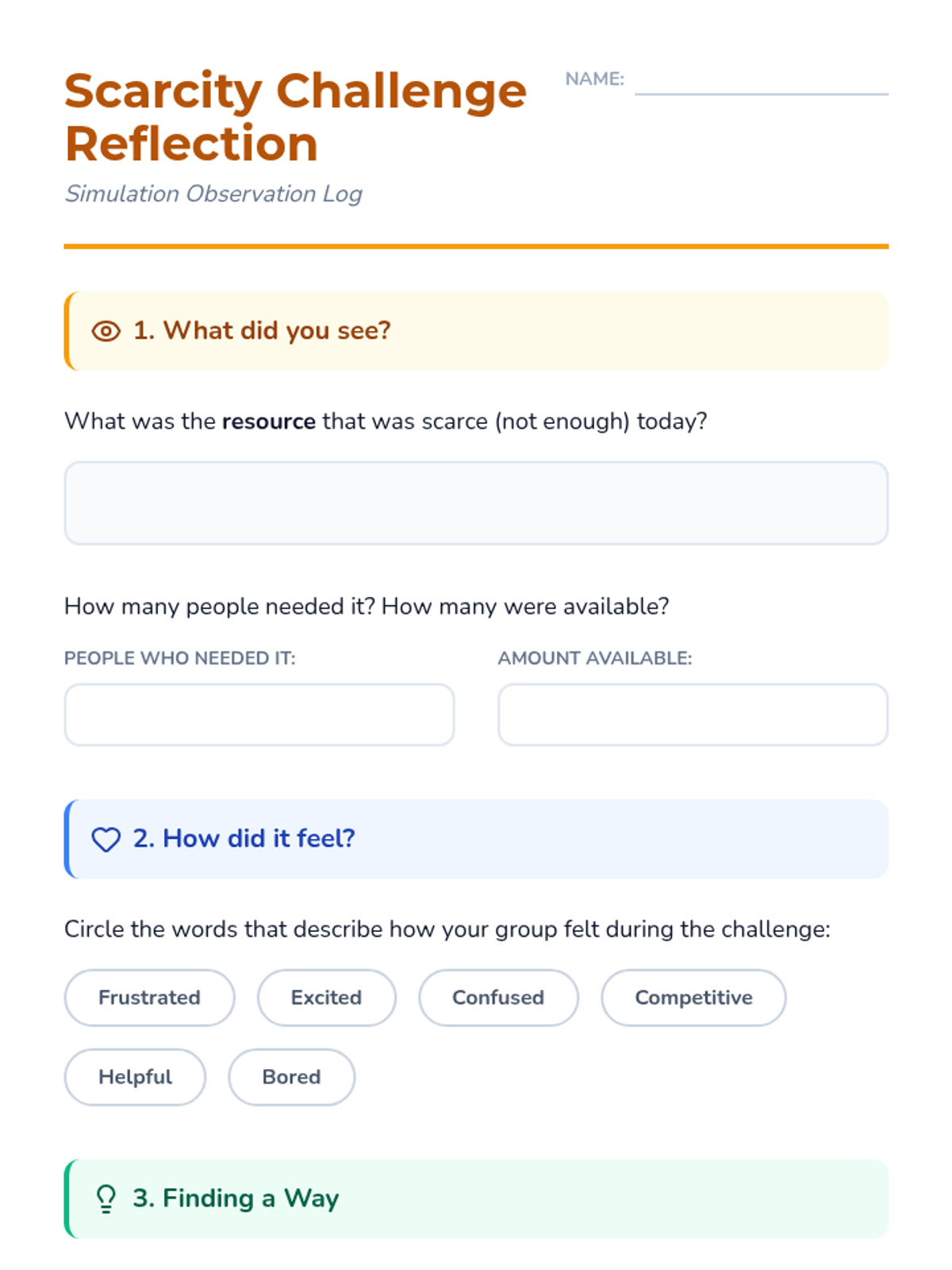Viewport: 952px width, 1270px height.
Task: Mark the Bored feeling chip
Action: pyautogui.click(x=291, y=1077)
